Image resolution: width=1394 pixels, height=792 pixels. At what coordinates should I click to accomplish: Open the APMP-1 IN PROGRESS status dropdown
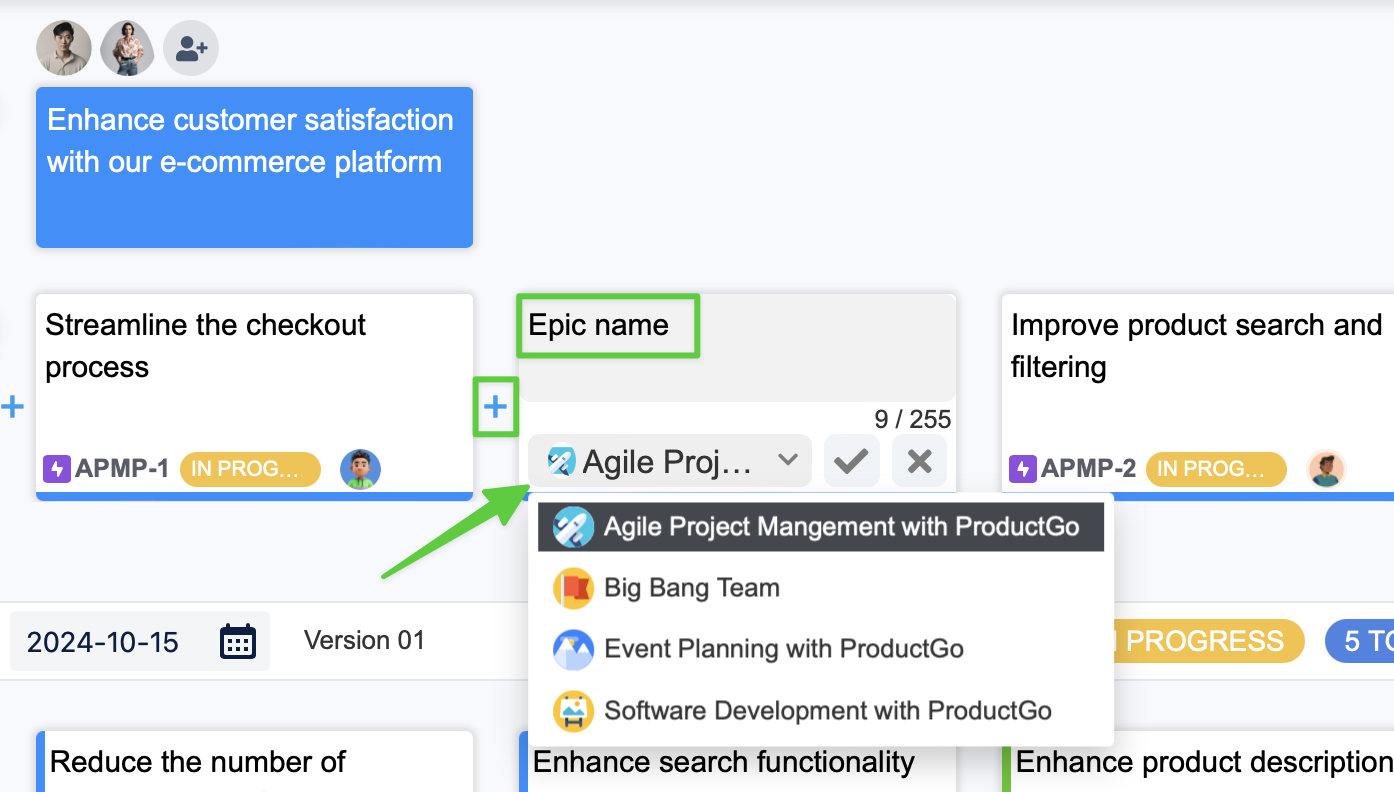click(x=250, y=468)
